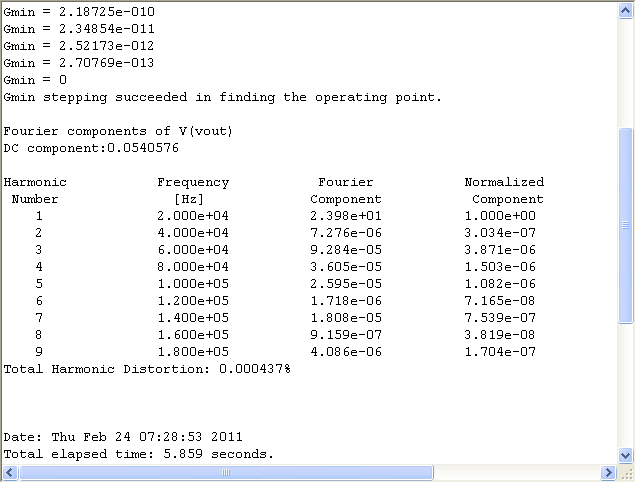Screen dimensions: 636x483
Task: Click the vertical scrollbar down arrow
Action: 625,455
